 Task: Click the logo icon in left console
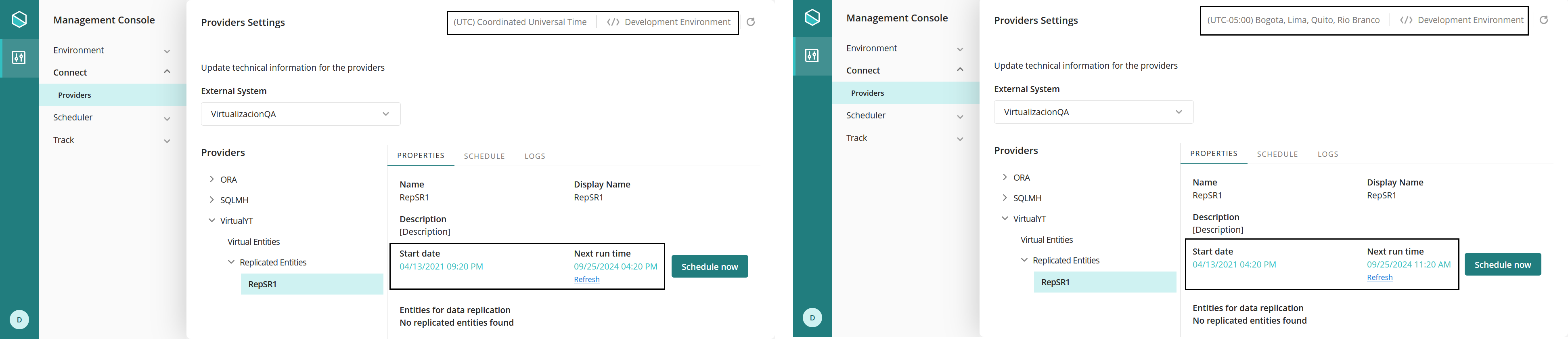19,19
